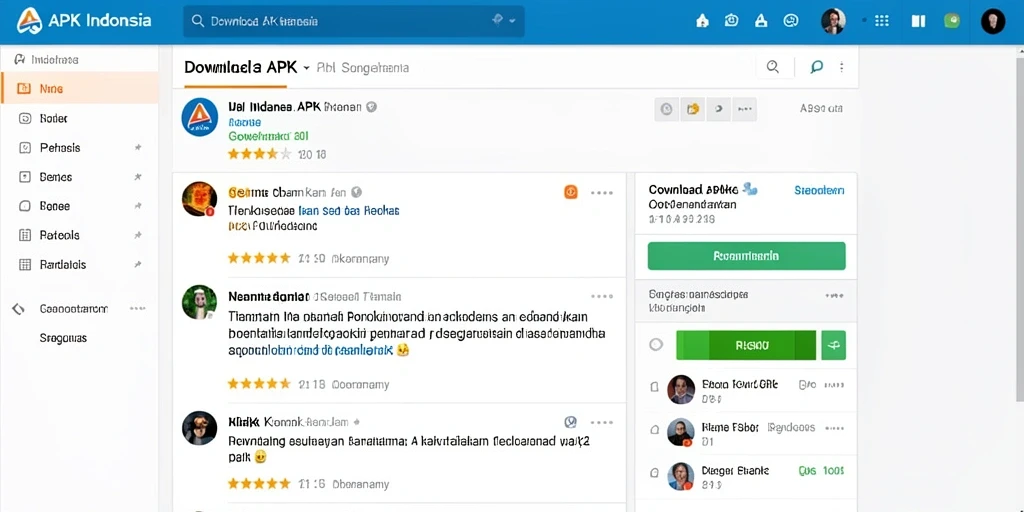Click the triangle alert icon in header
This screenshot has height=512, width=1024.
[761, 21]
